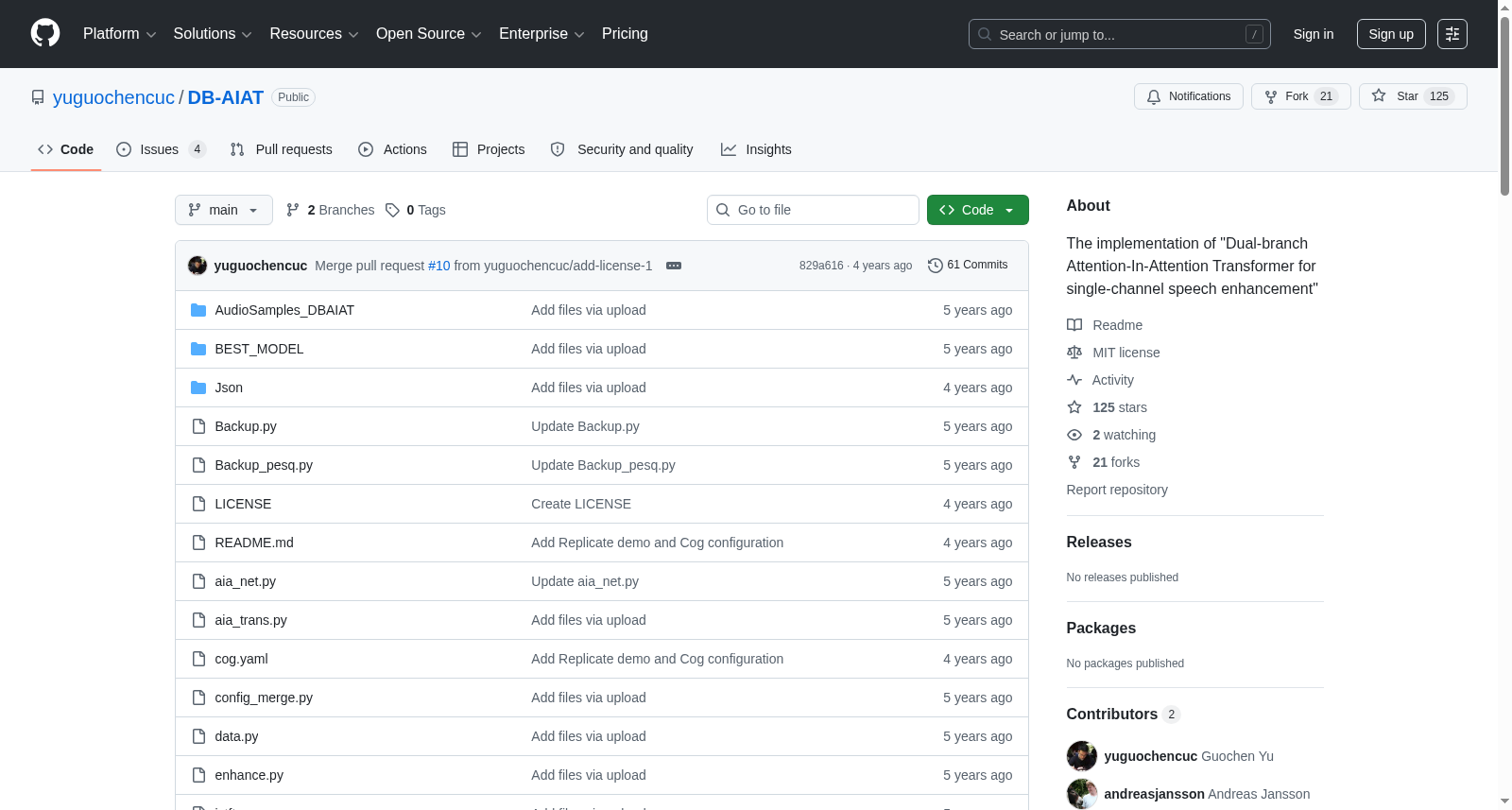1512x810 pixels.
Task: Fork the repository with Fork button
Action: point(1301,96)
